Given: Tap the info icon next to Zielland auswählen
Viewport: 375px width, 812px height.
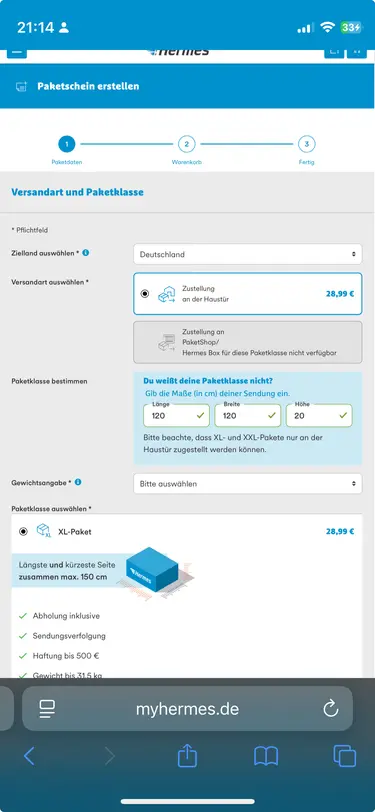Looking at the screenshot, I should pos(85,253).
